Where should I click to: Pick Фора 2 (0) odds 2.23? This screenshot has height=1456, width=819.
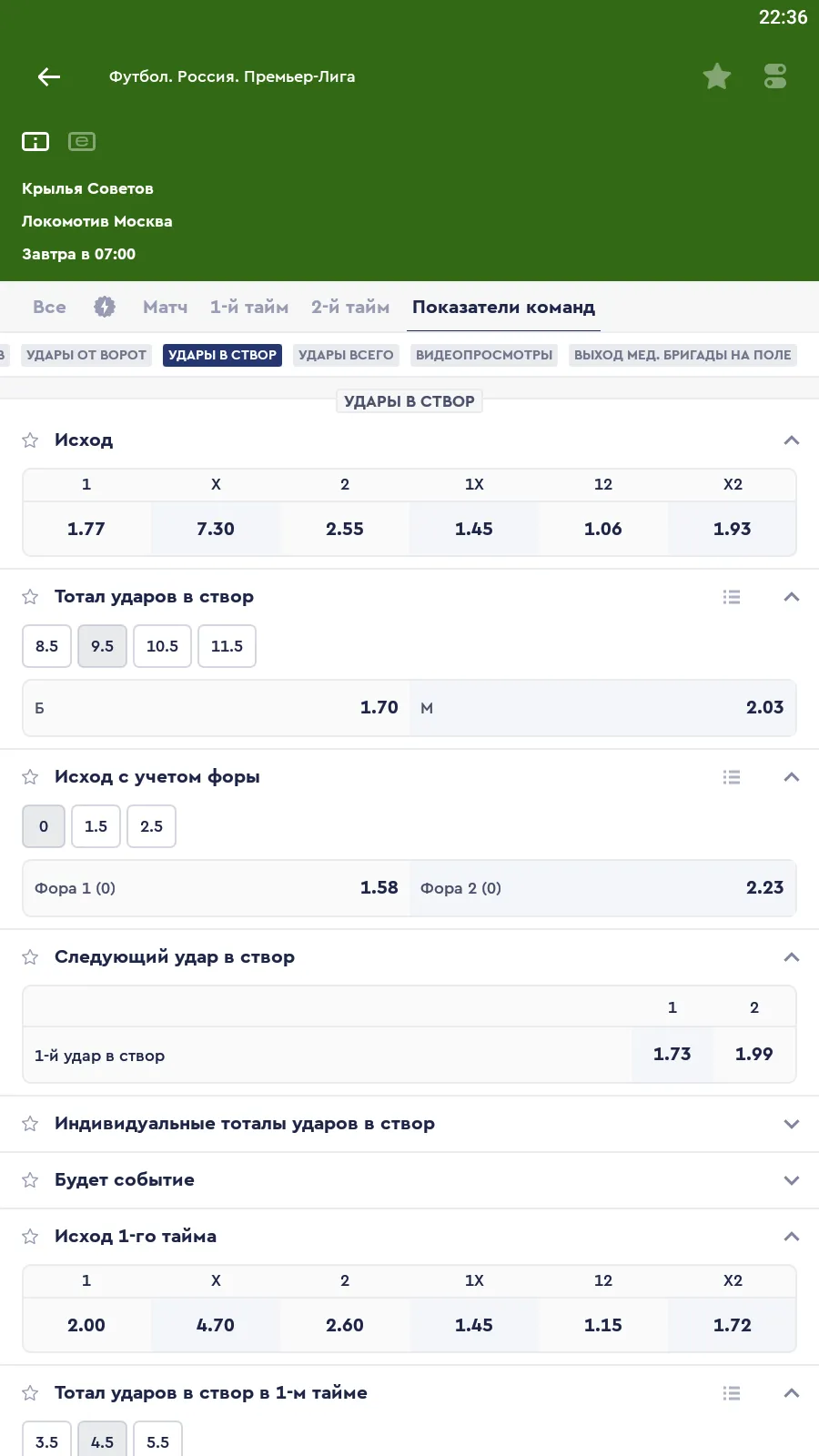(x=602, y=888)
